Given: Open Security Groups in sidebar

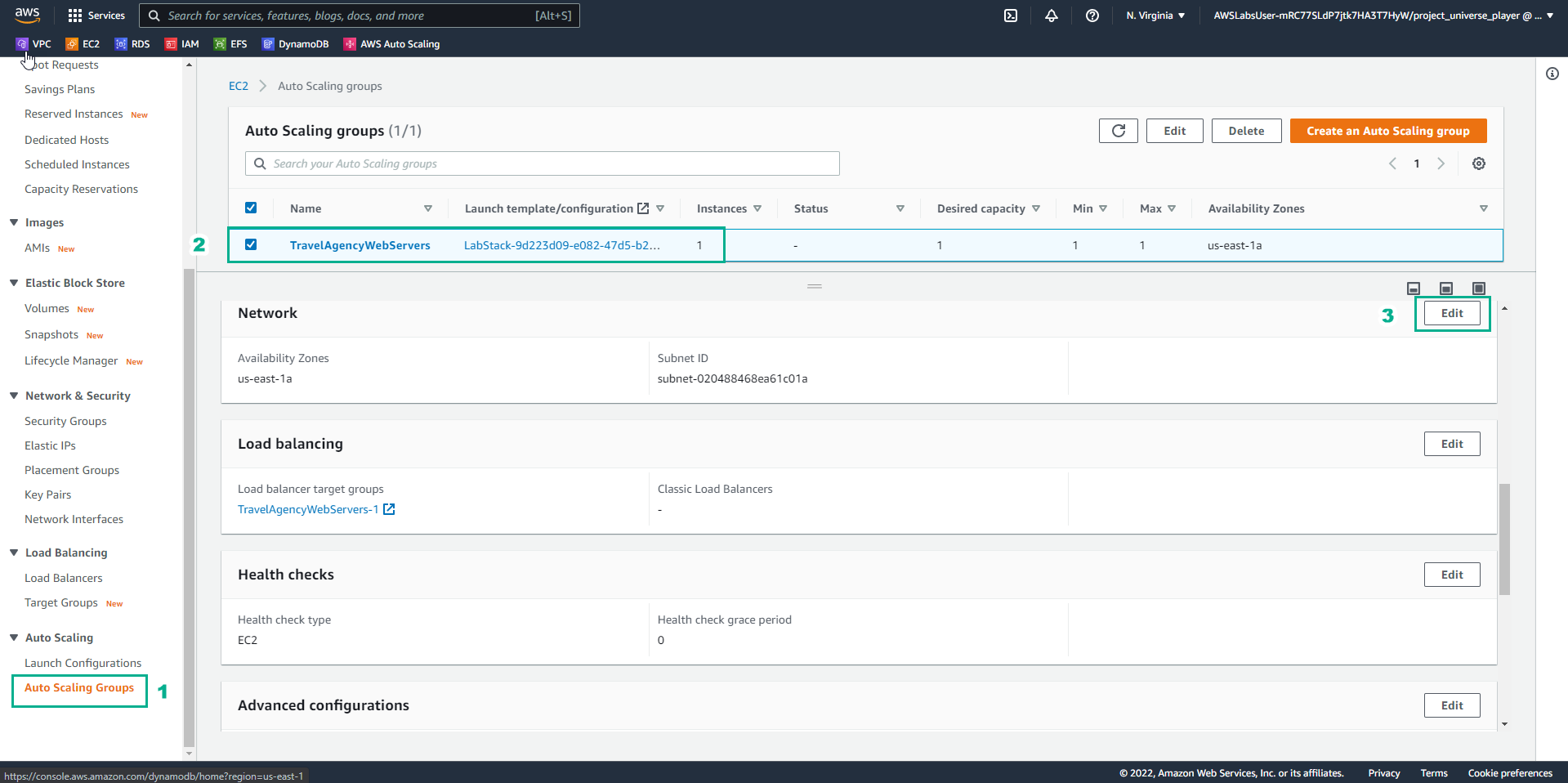Looking at the screenshot, I should tap(65, 421).
